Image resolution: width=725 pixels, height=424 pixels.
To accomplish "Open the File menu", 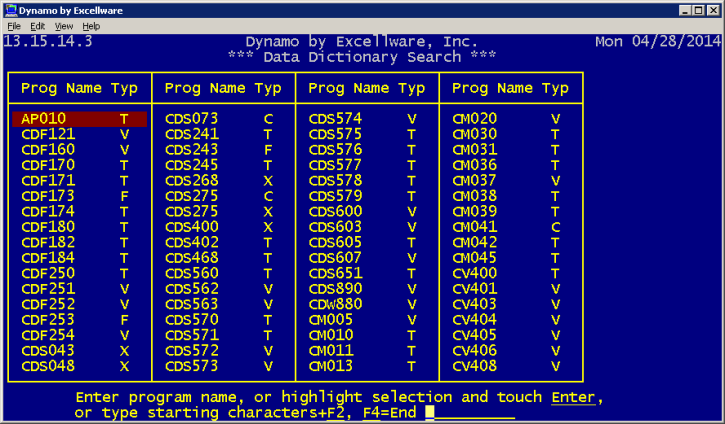I will (x=14, y=26).
